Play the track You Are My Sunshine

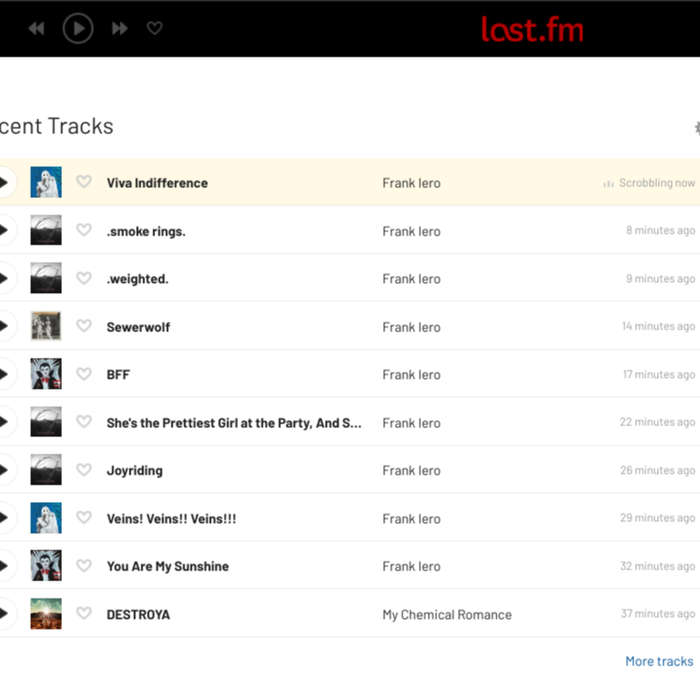coord(5,566)
